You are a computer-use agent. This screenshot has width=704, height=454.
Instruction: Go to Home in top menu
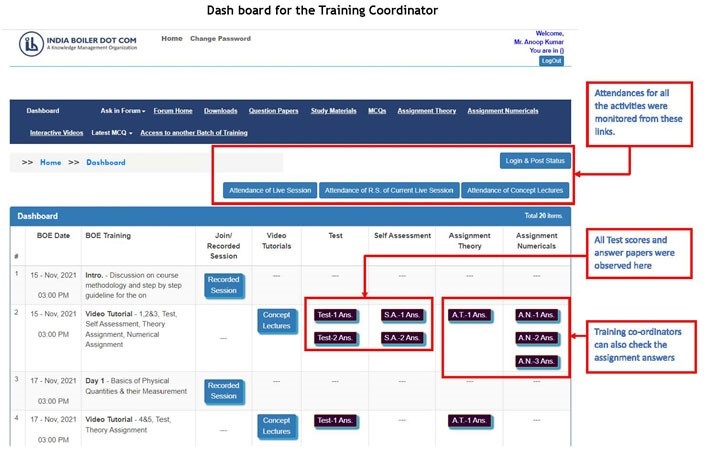click(x=172, y=39)
